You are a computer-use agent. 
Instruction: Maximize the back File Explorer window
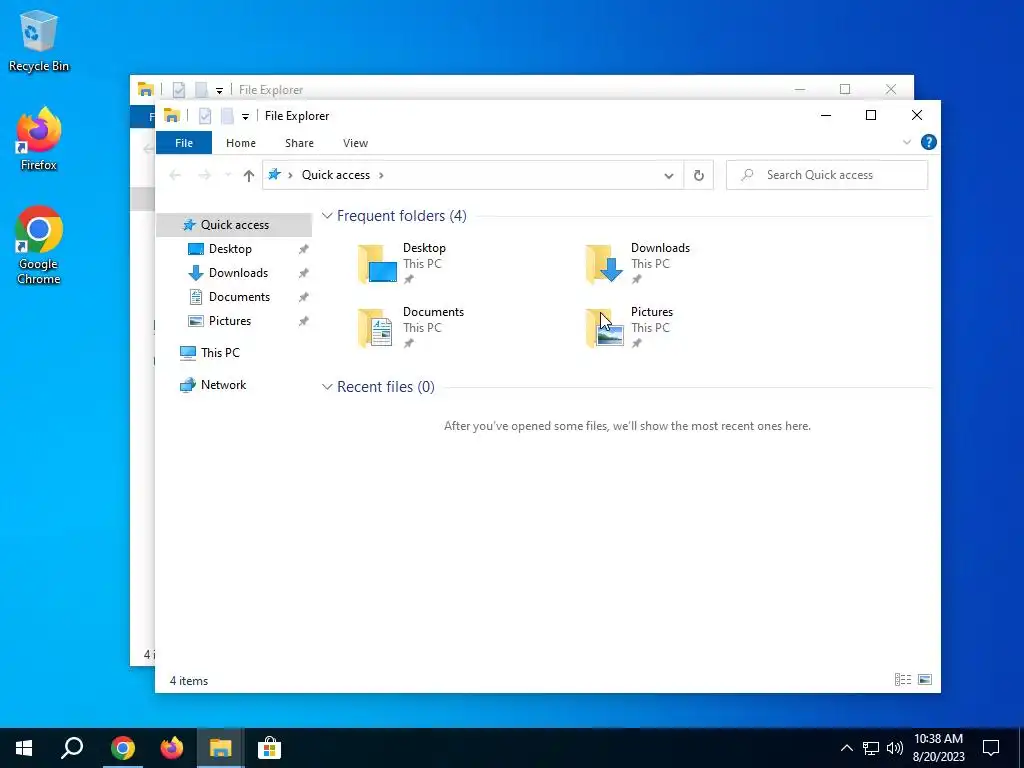click(x=845, y=89)
